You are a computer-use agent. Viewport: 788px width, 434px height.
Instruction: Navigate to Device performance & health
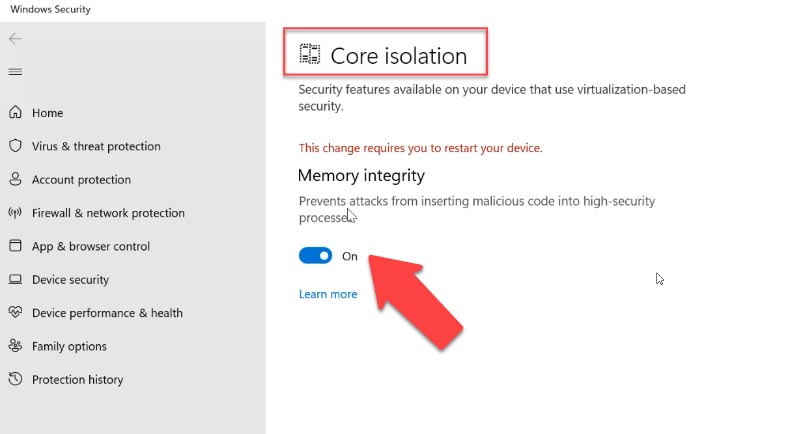[108, 313]
